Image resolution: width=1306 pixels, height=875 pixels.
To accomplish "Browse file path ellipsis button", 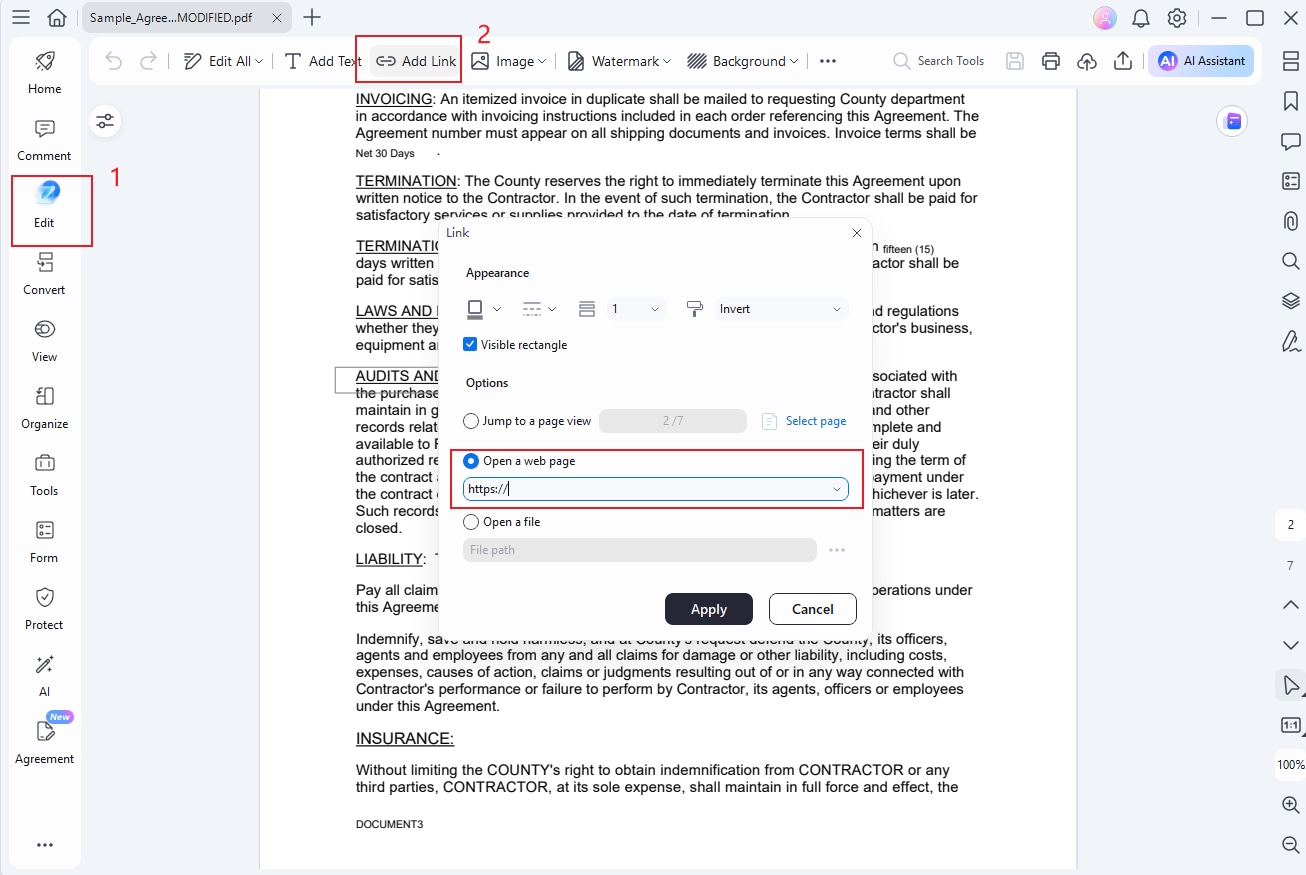I will [x=837, y=550].
